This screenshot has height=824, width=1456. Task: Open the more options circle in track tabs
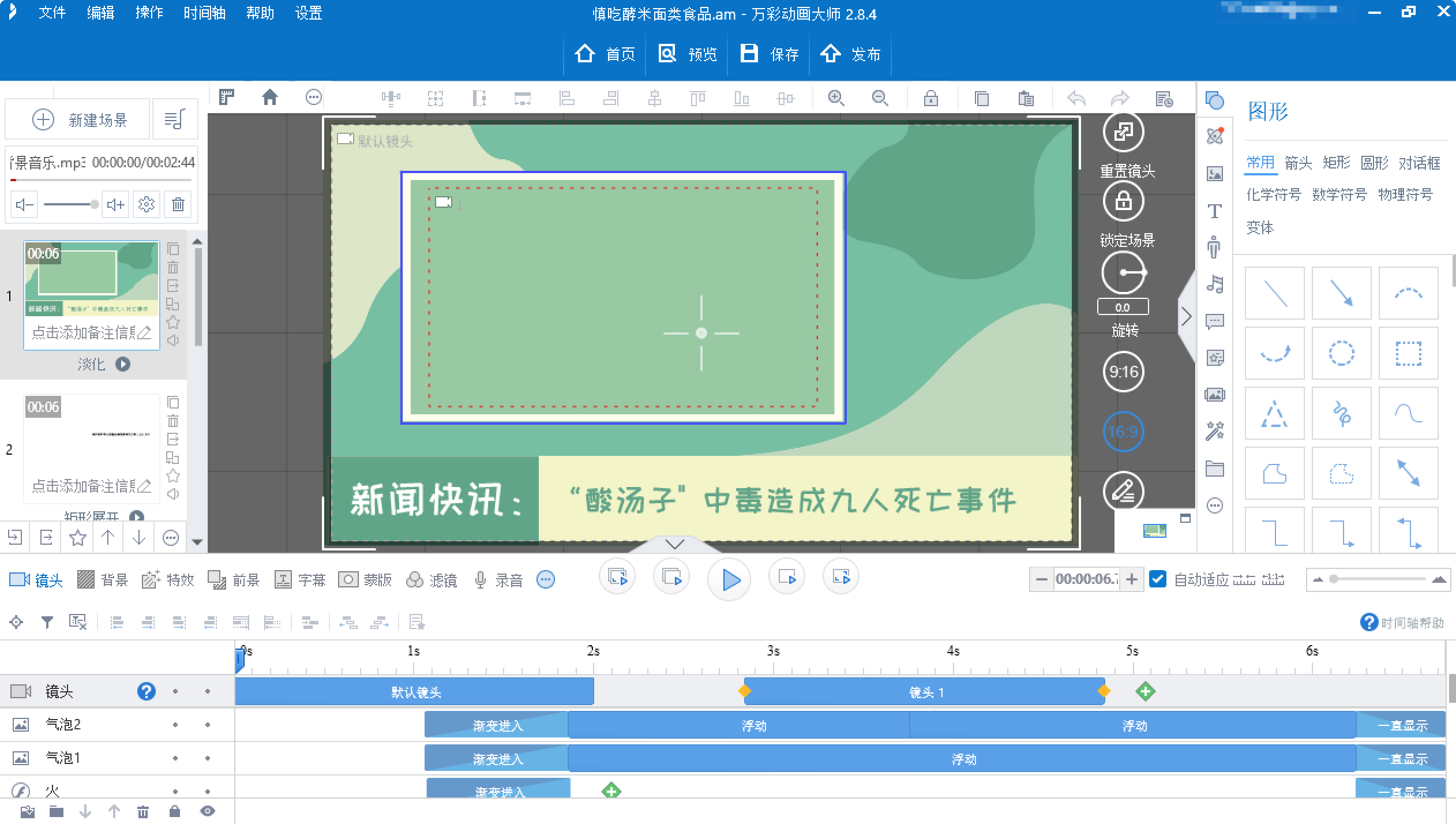[546, 579]
